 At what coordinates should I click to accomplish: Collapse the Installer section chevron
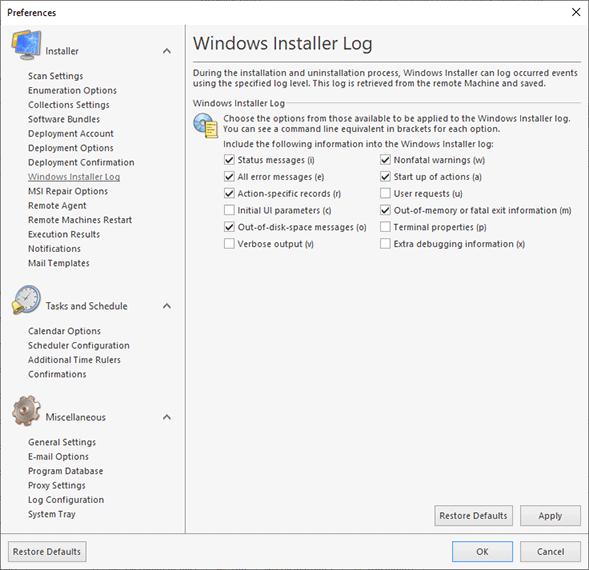(167, 51)
